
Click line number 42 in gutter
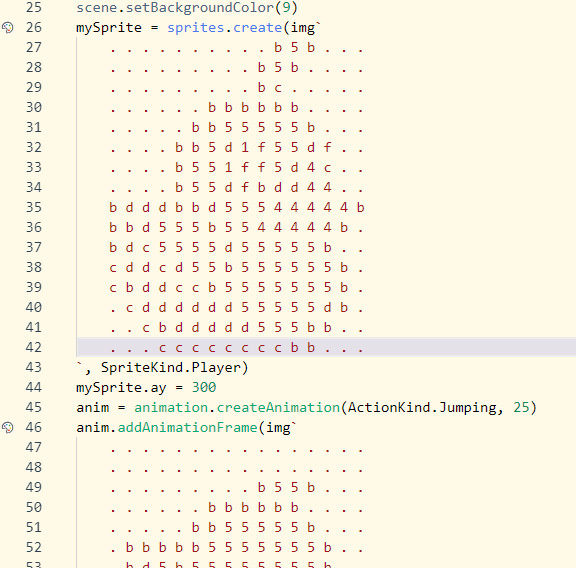pos(34,347)
